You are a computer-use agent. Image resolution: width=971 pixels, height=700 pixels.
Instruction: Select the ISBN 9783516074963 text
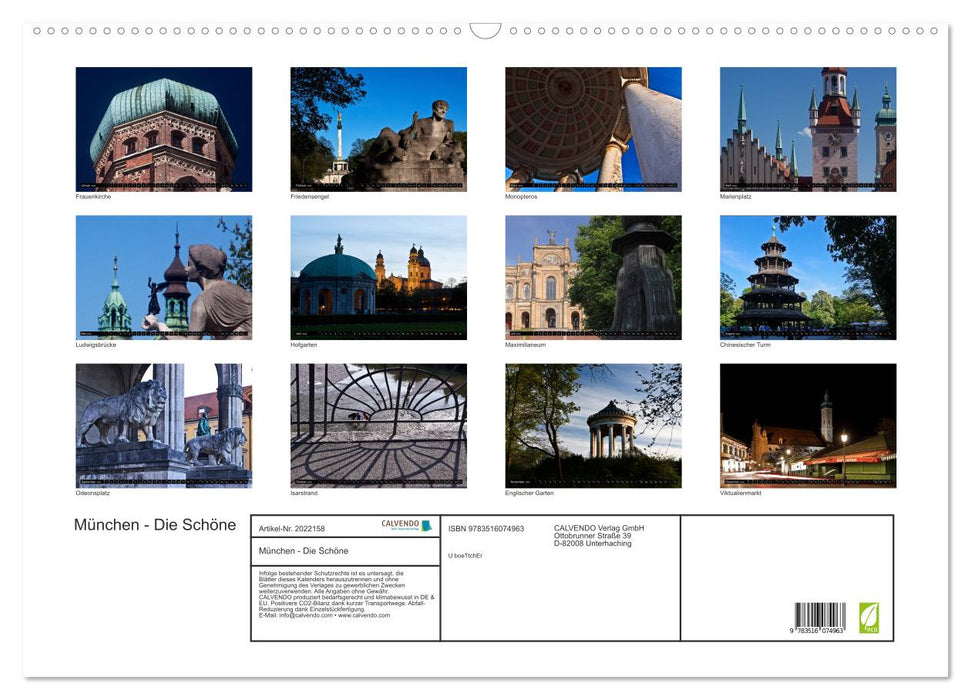[487, 527]
